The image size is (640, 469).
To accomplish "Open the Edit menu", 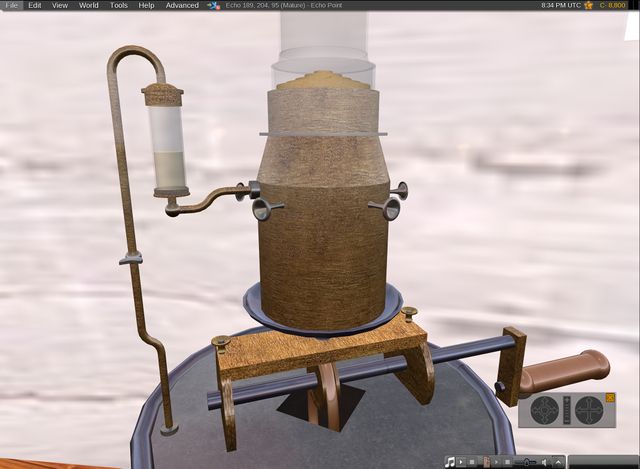I will pyautogui.click(x=35, y=5).
